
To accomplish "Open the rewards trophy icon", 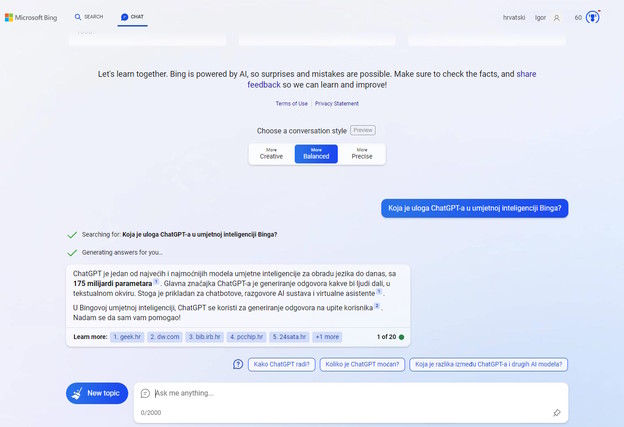I will (593, 18).
